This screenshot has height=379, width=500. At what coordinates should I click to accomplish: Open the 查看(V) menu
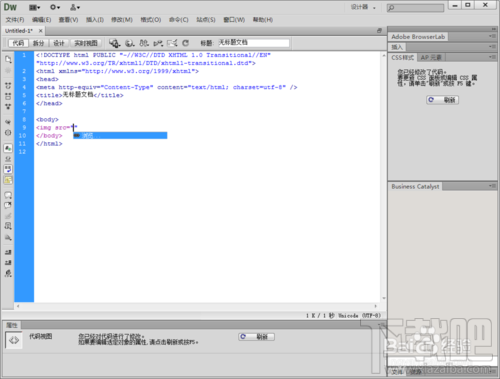click(68, 20)
